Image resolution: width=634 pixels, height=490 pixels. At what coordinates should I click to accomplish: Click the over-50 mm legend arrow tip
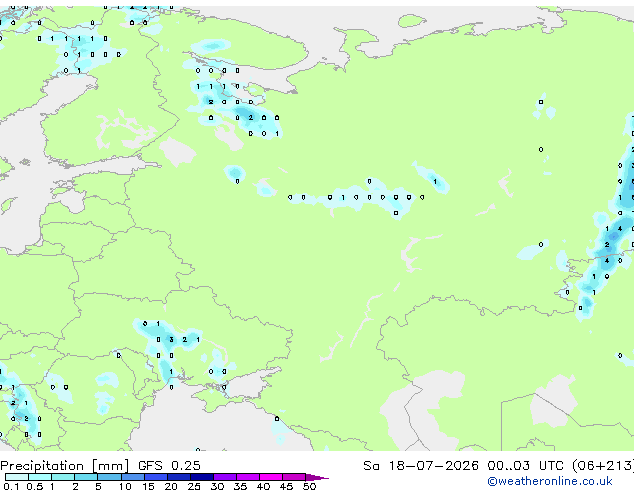tap(317, 477)
